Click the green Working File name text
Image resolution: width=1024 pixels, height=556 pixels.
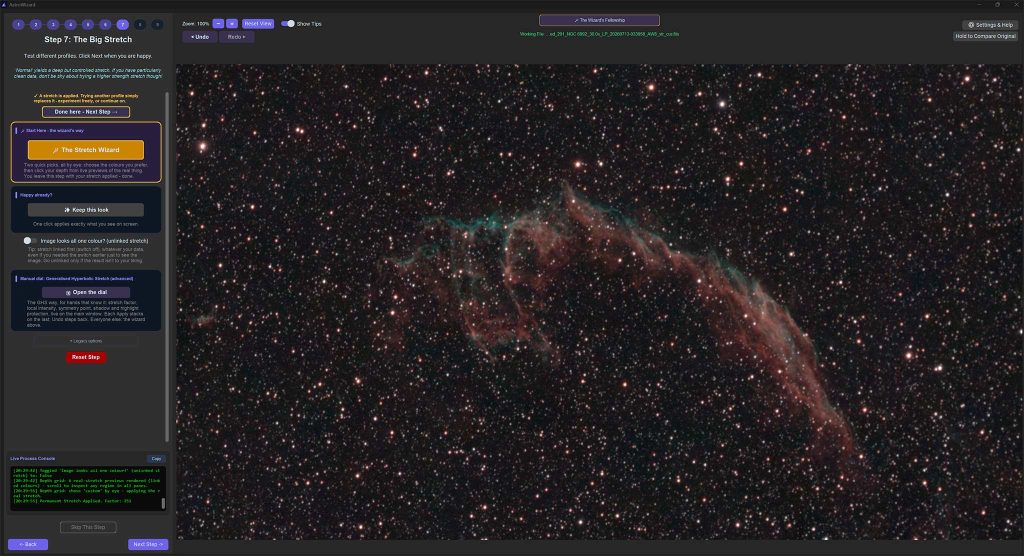pos(600,34)
